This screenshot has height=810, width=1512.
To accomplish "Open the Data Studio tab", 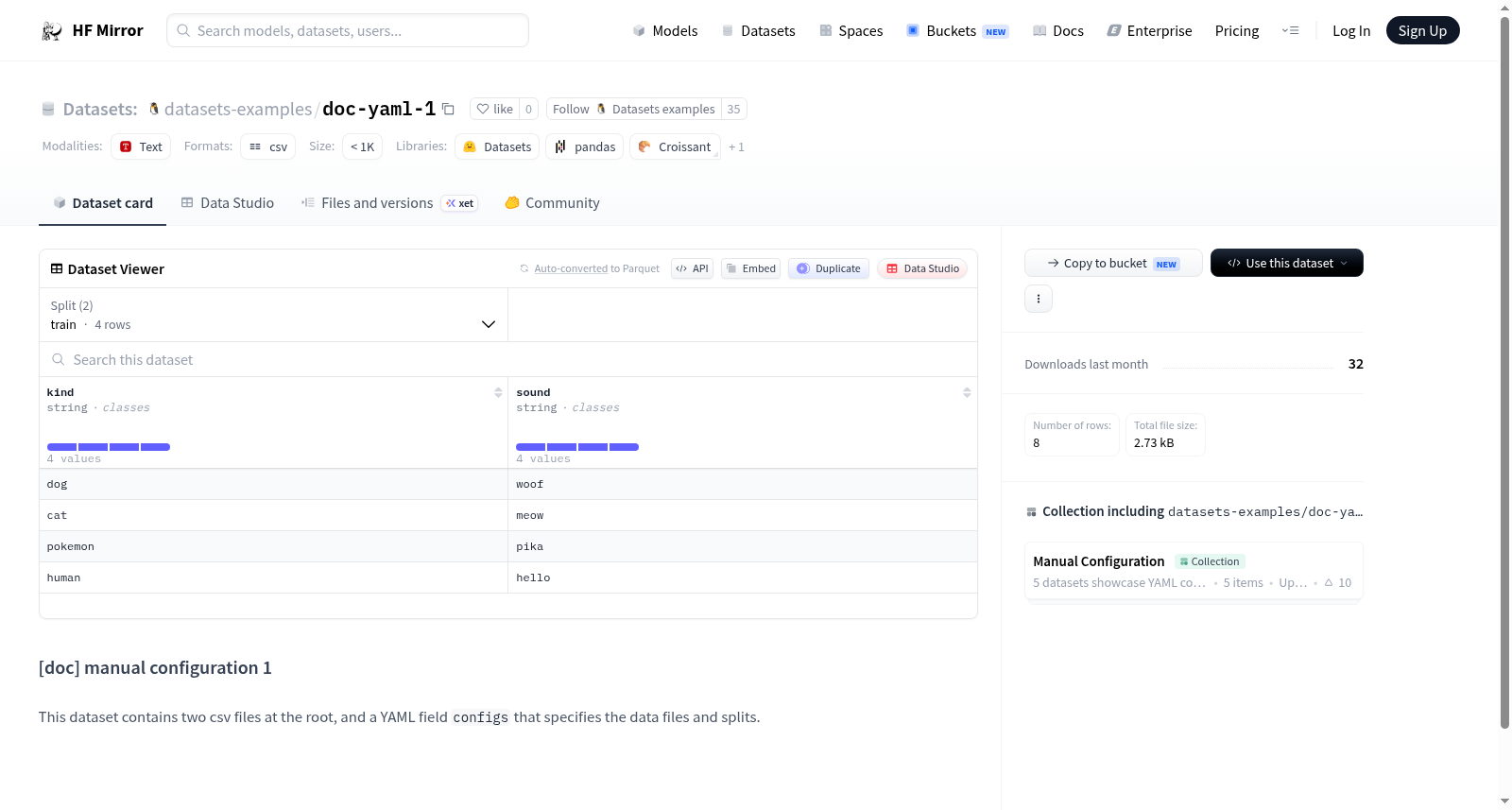I will click(x=228, y=203).
